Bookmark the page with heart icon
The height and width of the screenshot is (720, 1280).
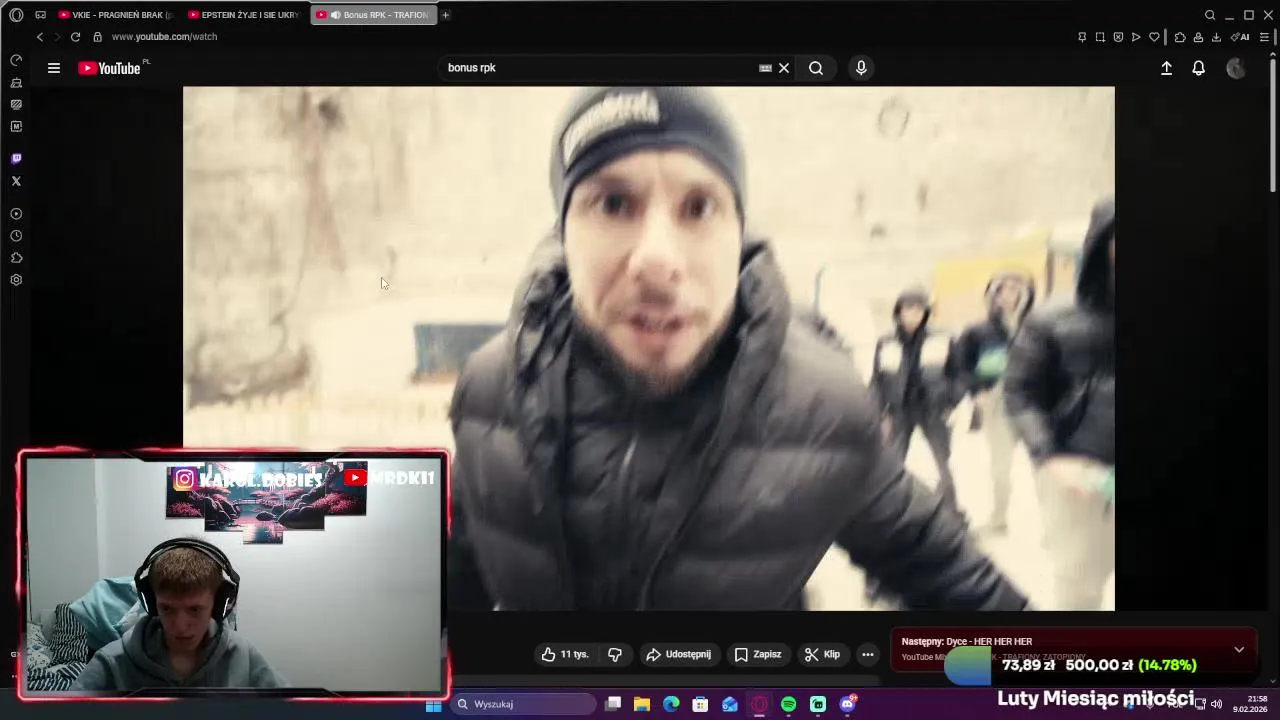point(1154,37)
